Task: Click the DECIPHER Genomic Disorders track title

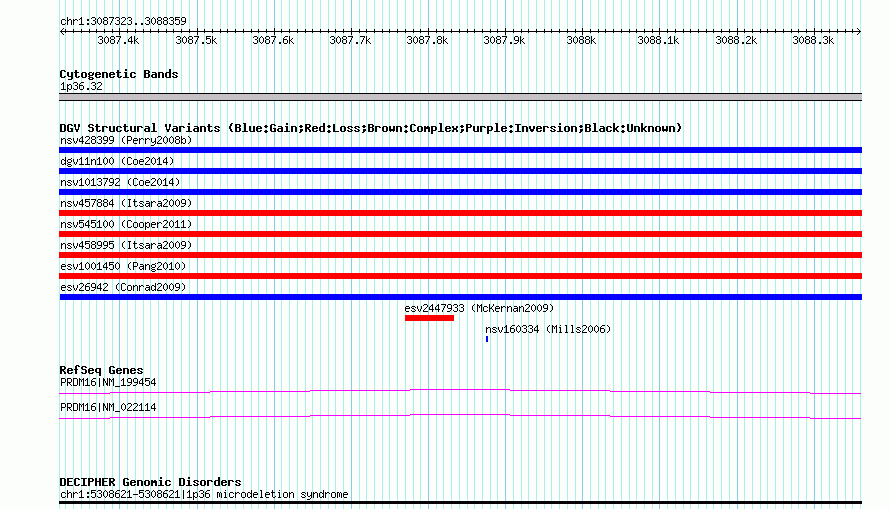Action: point(150,482)
